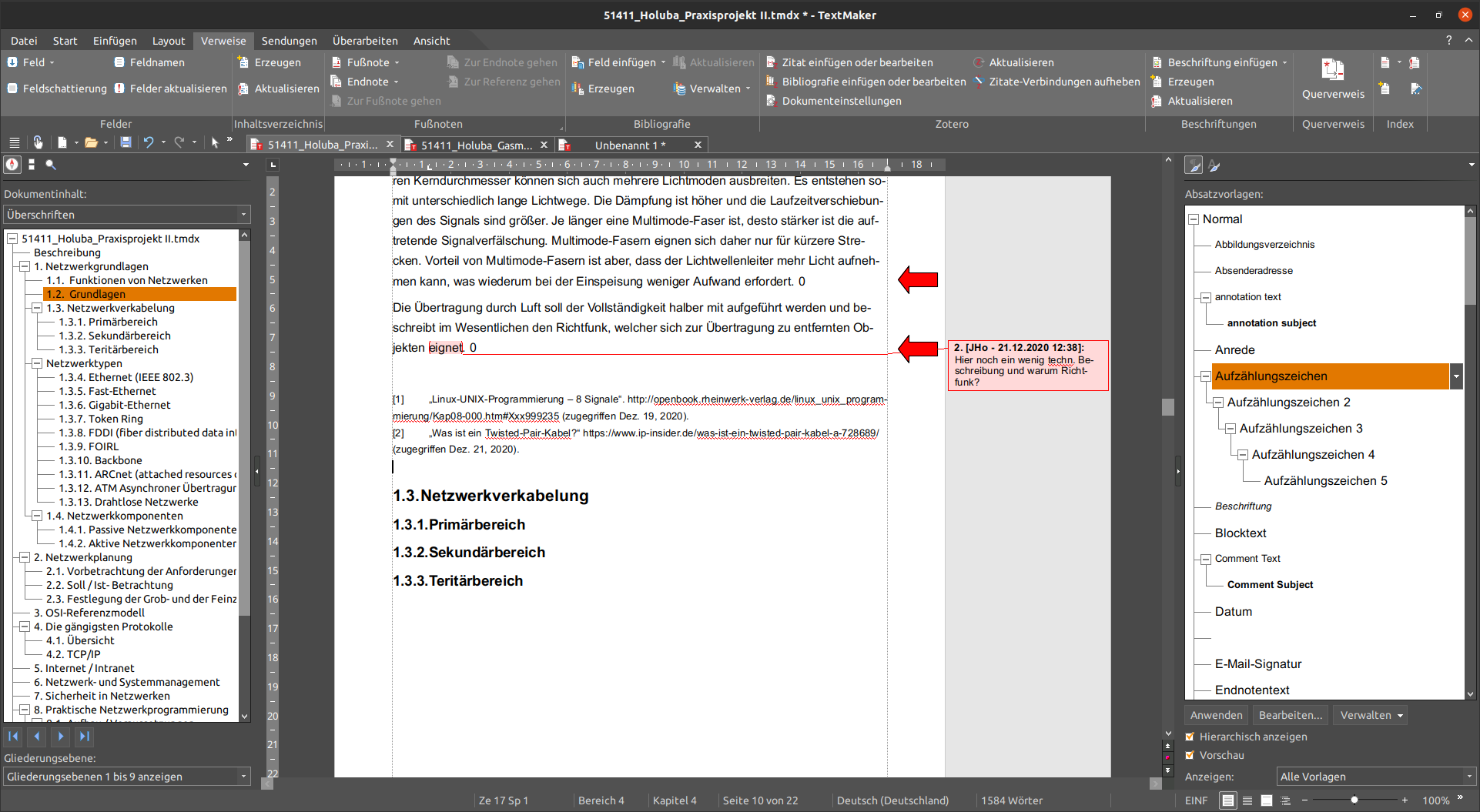Select master page view mode icon
1480x812 pixels.
click(x=1267, y=800)
